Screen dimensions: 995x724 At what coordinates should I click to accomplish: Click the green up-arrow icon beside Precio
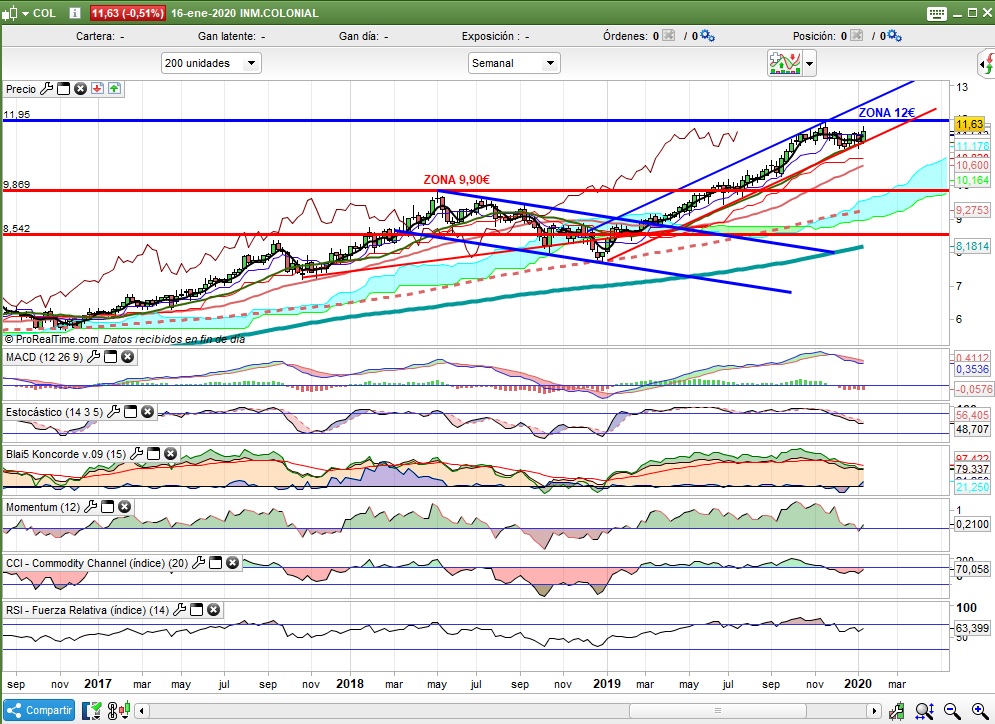coord(115,89)
